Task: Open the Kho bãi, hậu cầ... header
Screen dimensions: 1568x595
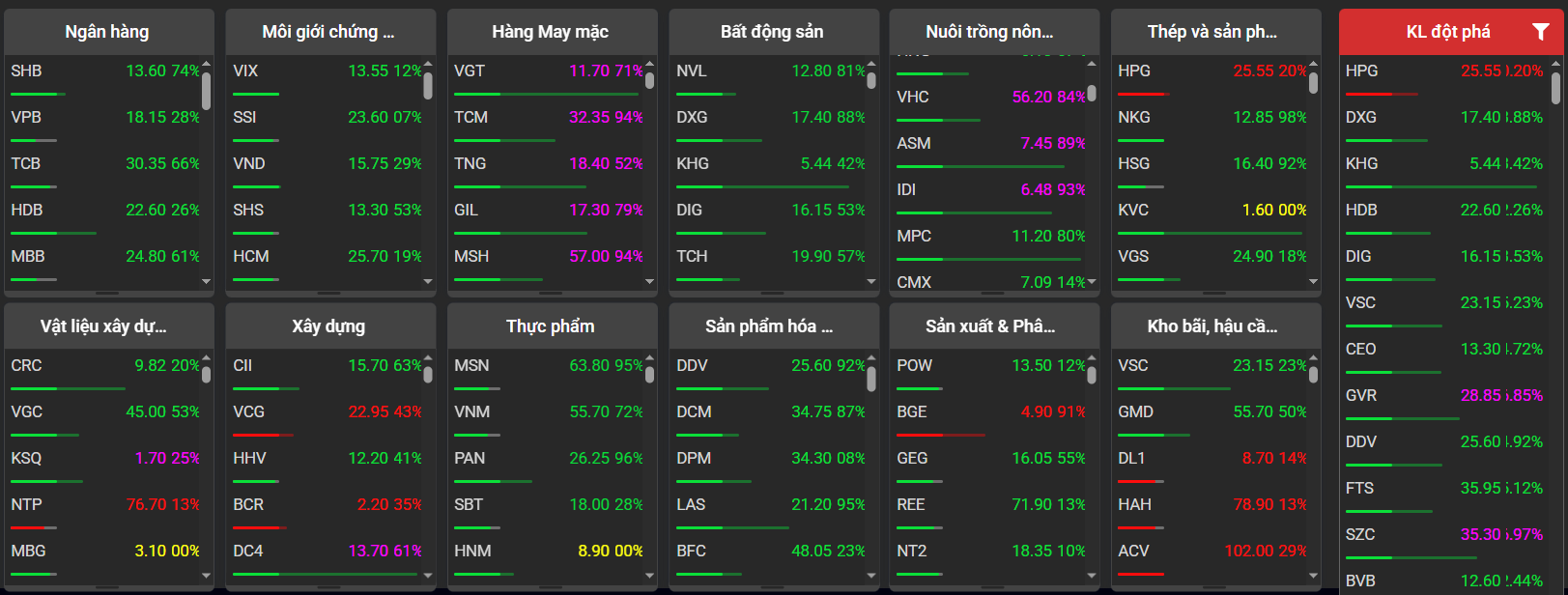Action: (1215, 326)
